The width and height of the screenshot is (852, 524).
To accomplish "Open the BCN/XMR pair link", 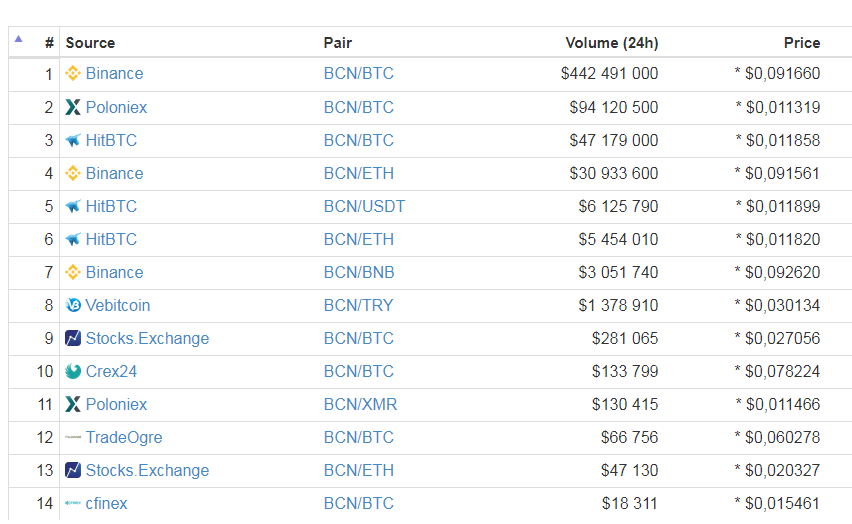I will [361, 404].
